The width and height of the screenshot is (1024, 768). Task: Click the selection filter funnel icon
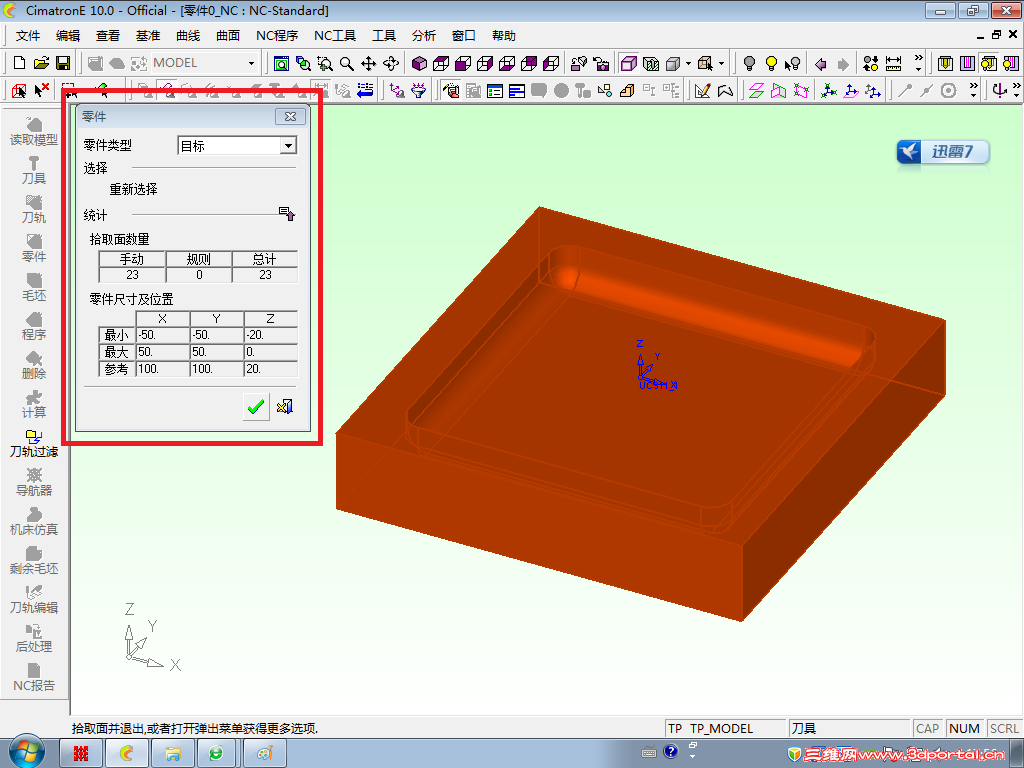[x=419, y=91]
